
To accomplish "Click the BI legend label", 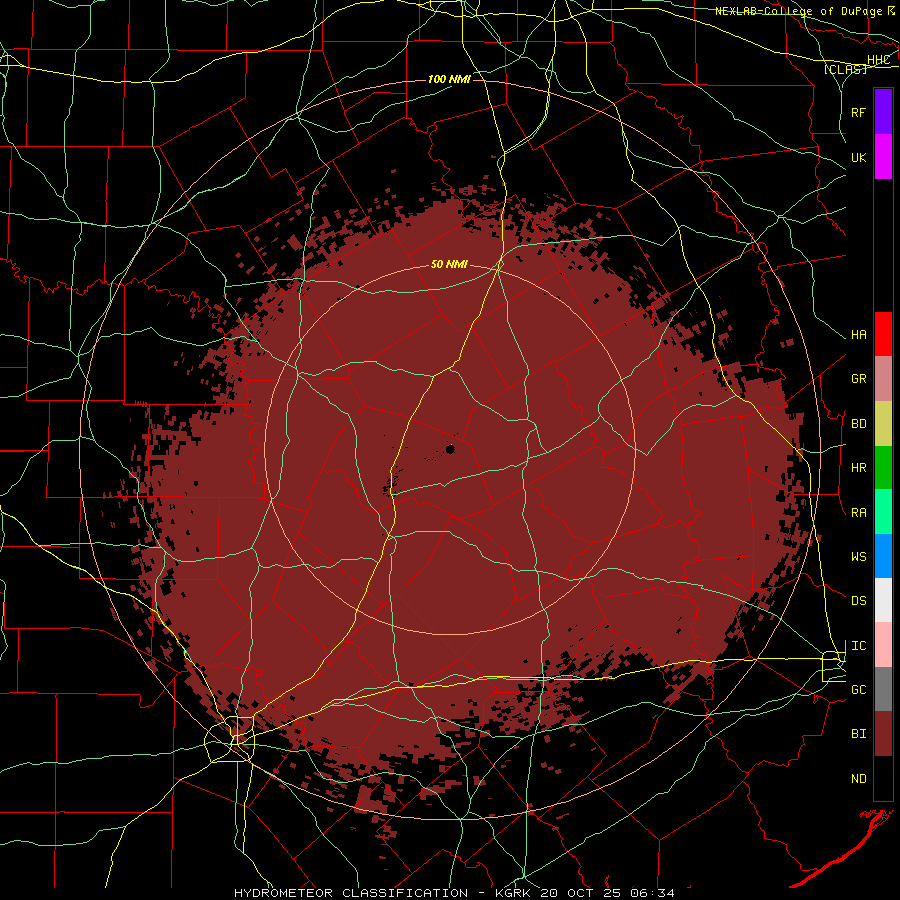I will tap(859, 734).
